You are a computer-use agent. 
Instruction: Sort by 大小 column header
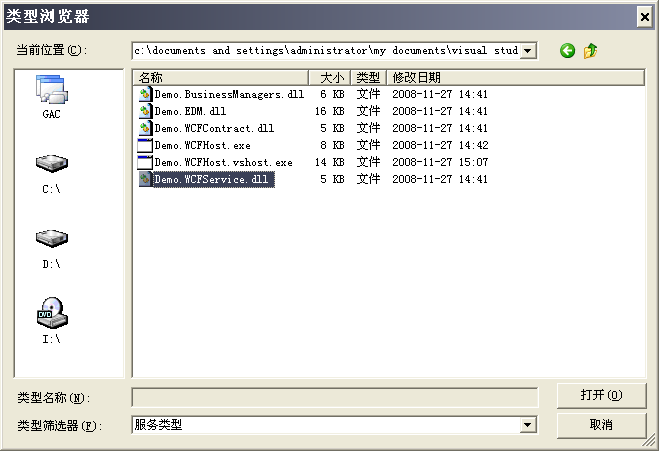(x=330, y=77)
